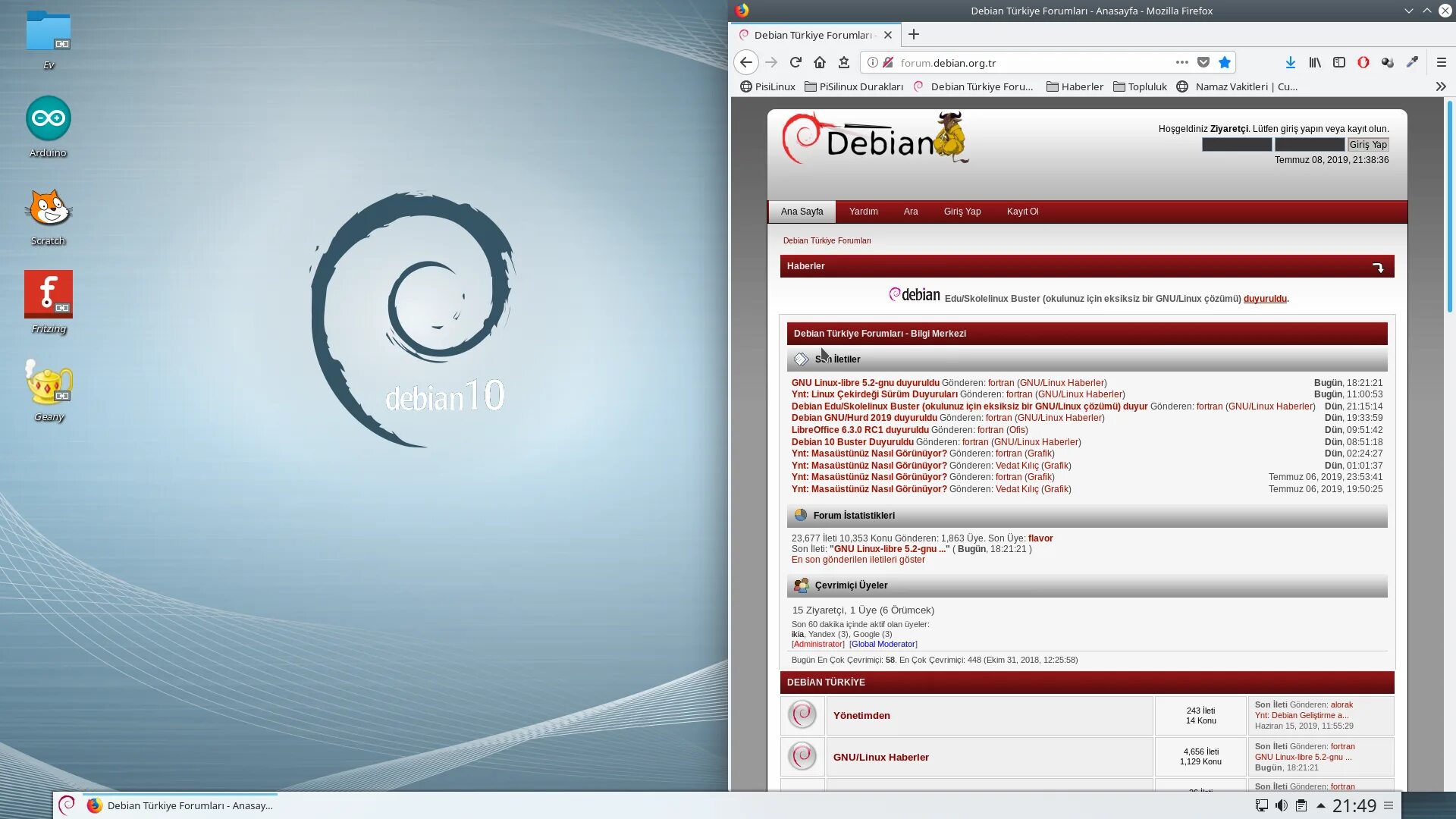Click the Firefox browser icon in taskbar
Image resolution: width=1456 pixels, height=819 pixels.
(x=93, y=804)
